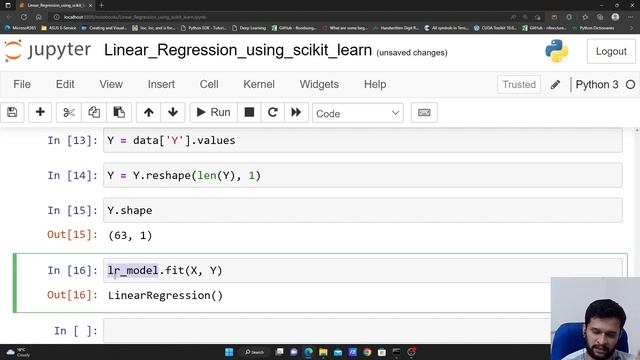
Task: Open the Cell menu
Action: pos(209,84)
